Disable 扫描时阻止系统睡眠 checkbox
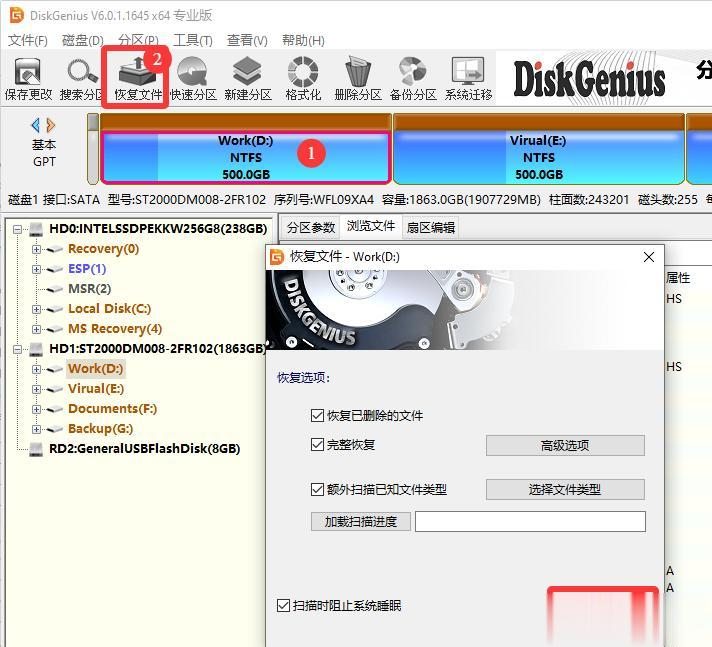The width and height of the screenshot is (712, 647). (x=283, y=605)
